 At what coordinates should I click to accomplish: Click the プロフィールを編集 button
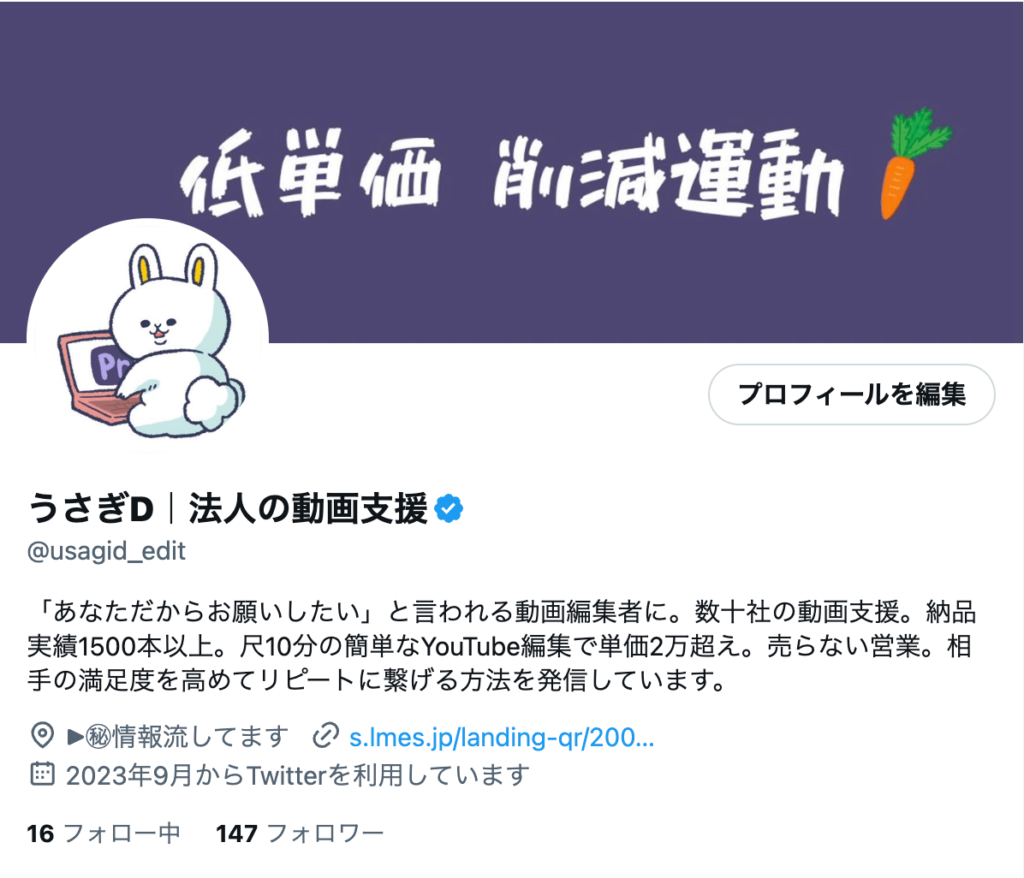click(x=852, y=395)
